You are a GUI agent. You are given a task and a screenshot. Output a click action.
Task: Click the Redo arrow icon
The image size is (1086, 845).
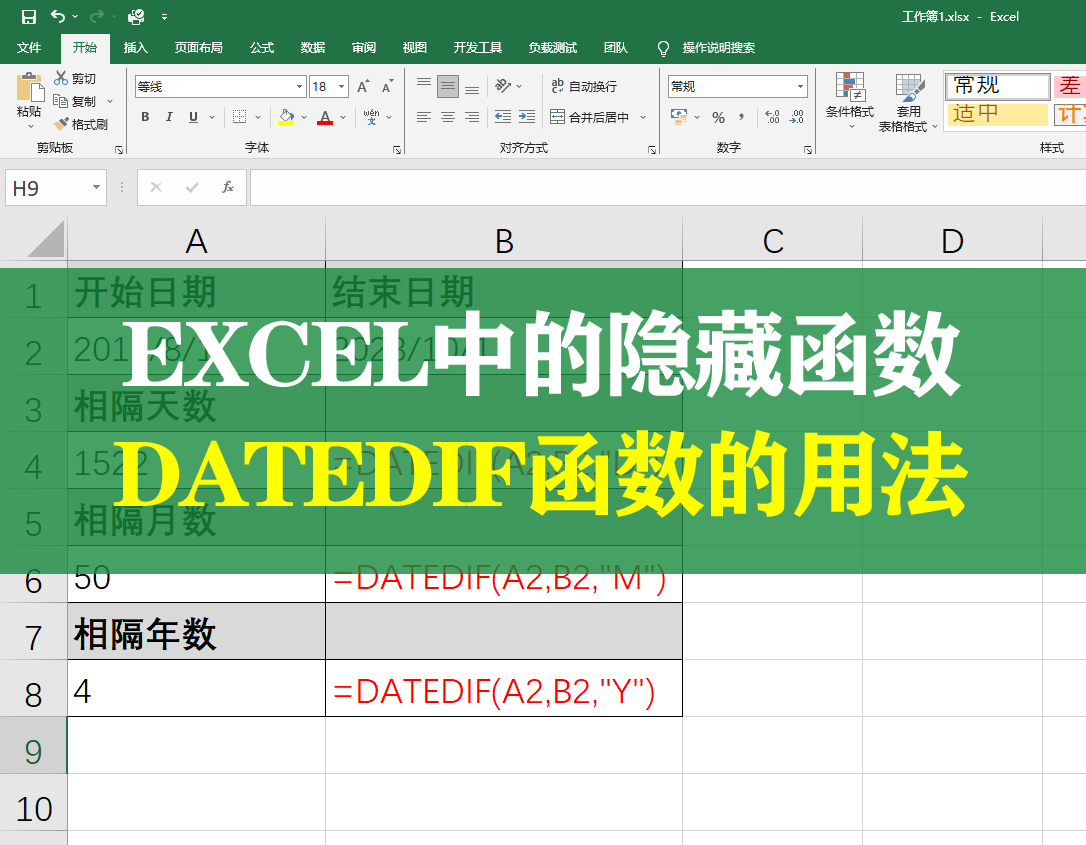(96, 16)
